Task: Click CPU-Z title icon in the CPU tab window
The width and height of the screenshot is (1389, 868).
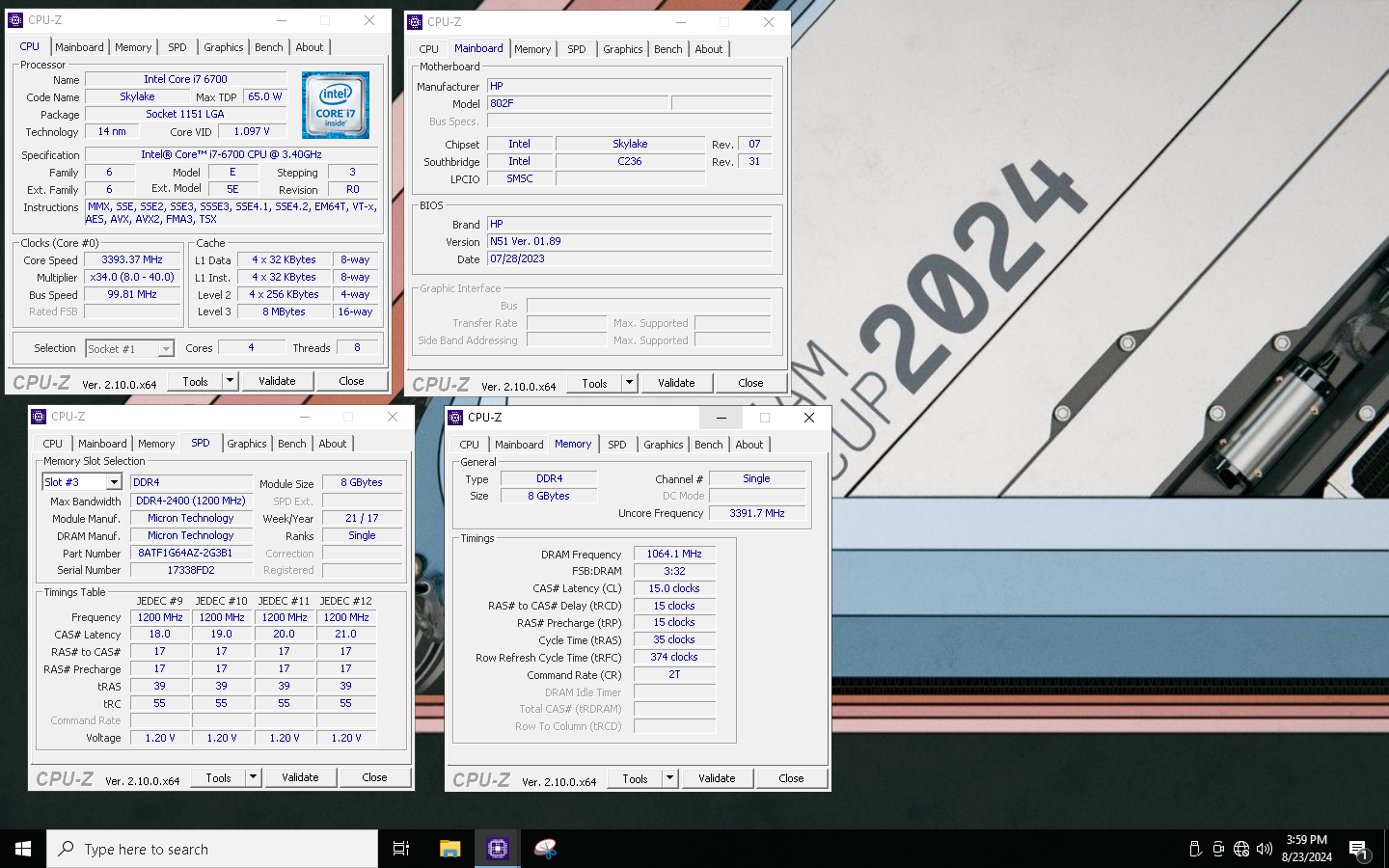Action: [15, 20]
